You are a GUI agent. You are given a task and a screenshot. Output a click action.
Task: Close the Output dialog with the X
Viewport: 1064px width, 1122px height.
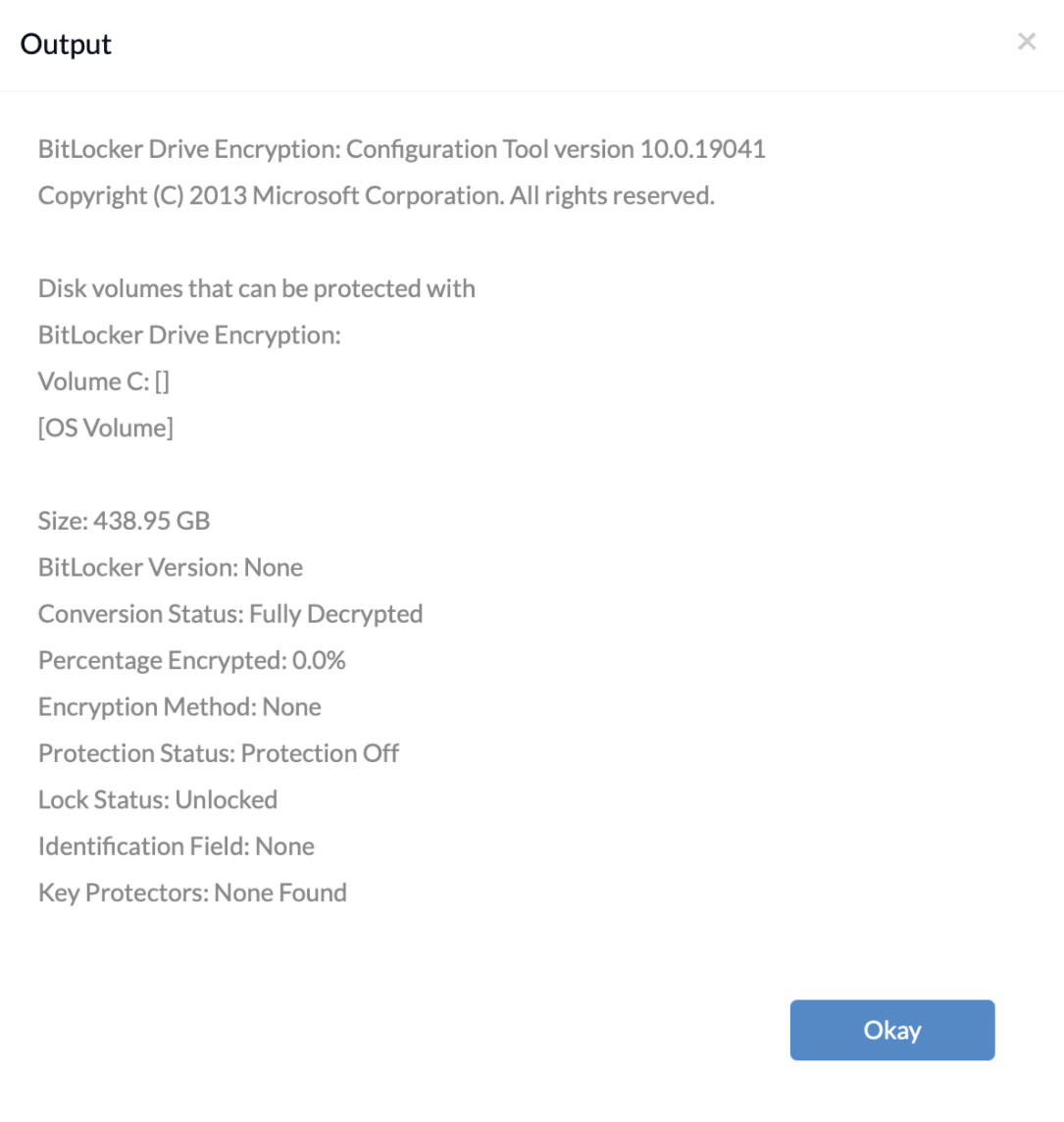pyautogui.click(x=1027, y=41)
